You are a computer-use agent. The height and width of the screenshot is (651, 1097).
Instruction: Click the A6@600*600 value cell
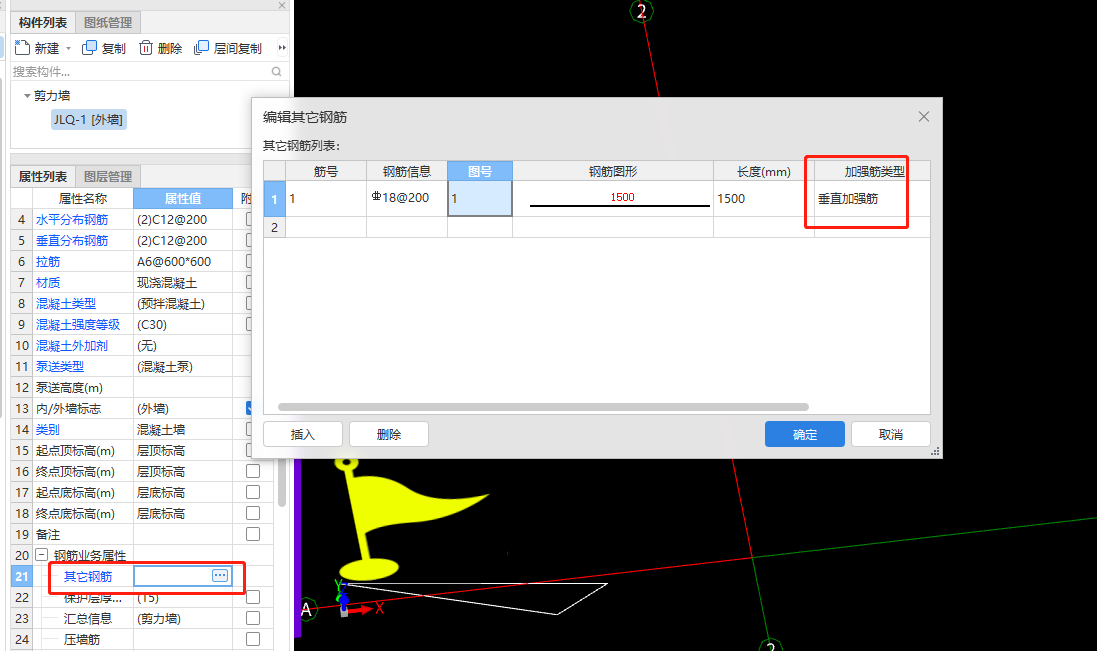click(x=183, y=262)
